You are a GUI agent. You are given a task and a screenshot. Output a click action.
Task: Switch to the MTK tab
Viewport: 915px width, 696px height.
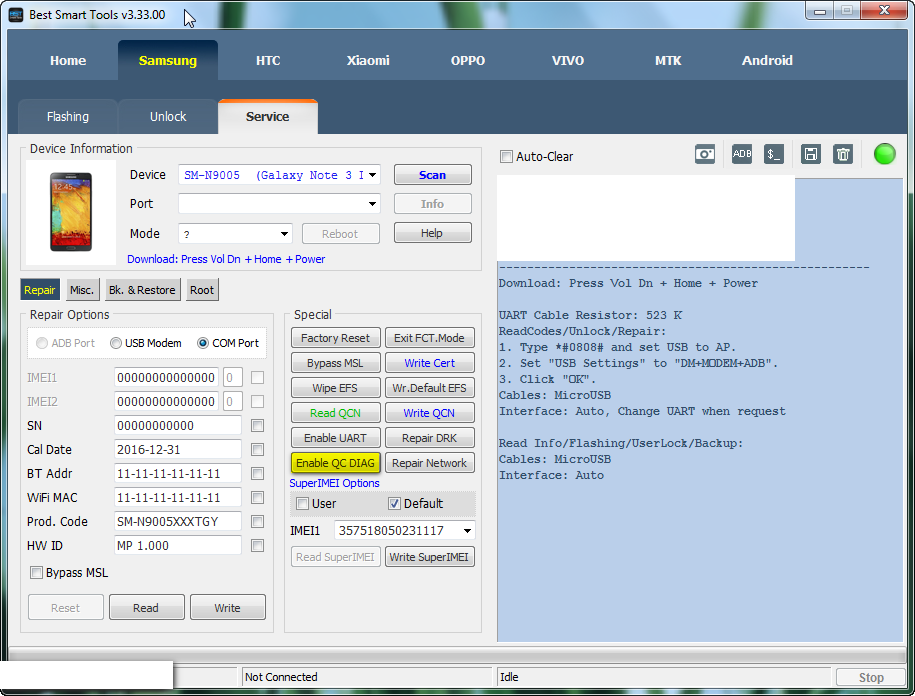(x=668, y=61)
